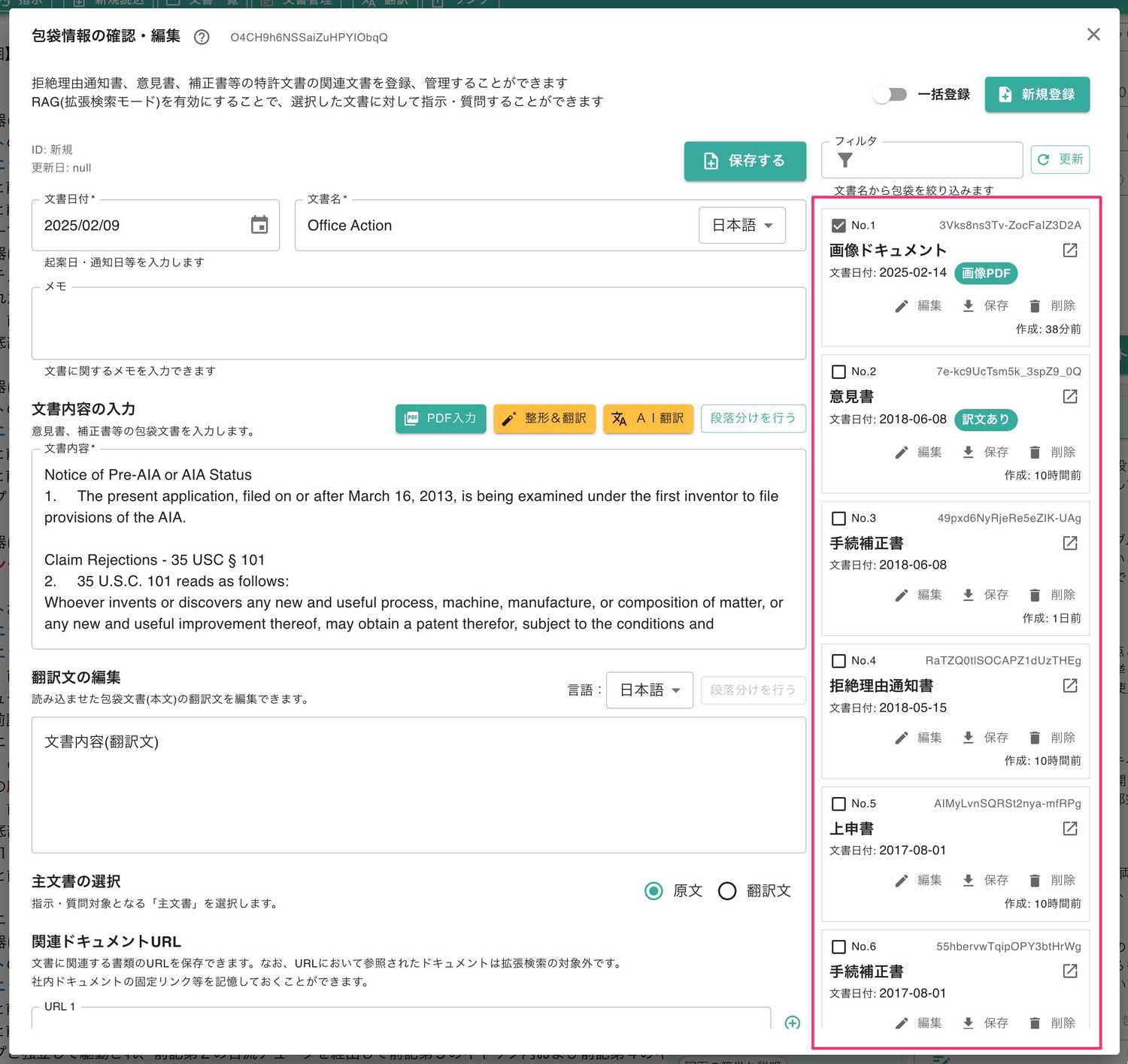Click the document ID 3Vks8ns3Tv-ZocFalZ3D2A
Screen dimensions: 1128x1064
click(x=1010, y=226)
